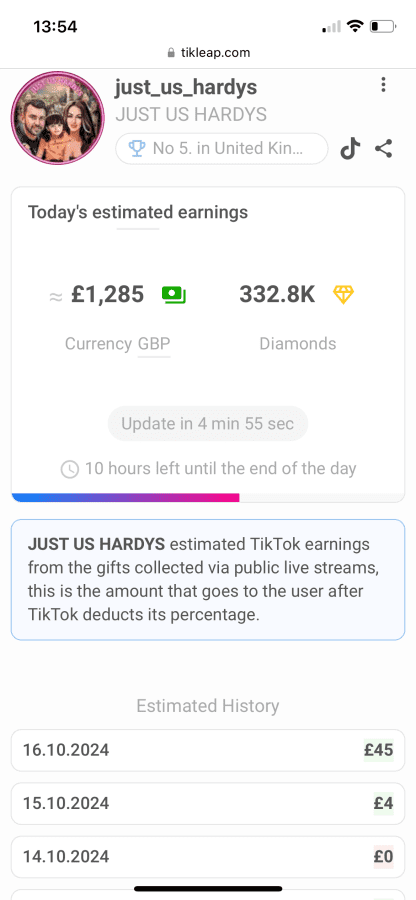Expand the No 5. in United Kingdom ranking
This screenshot has height=900, width=416.
tap(221, 149)
